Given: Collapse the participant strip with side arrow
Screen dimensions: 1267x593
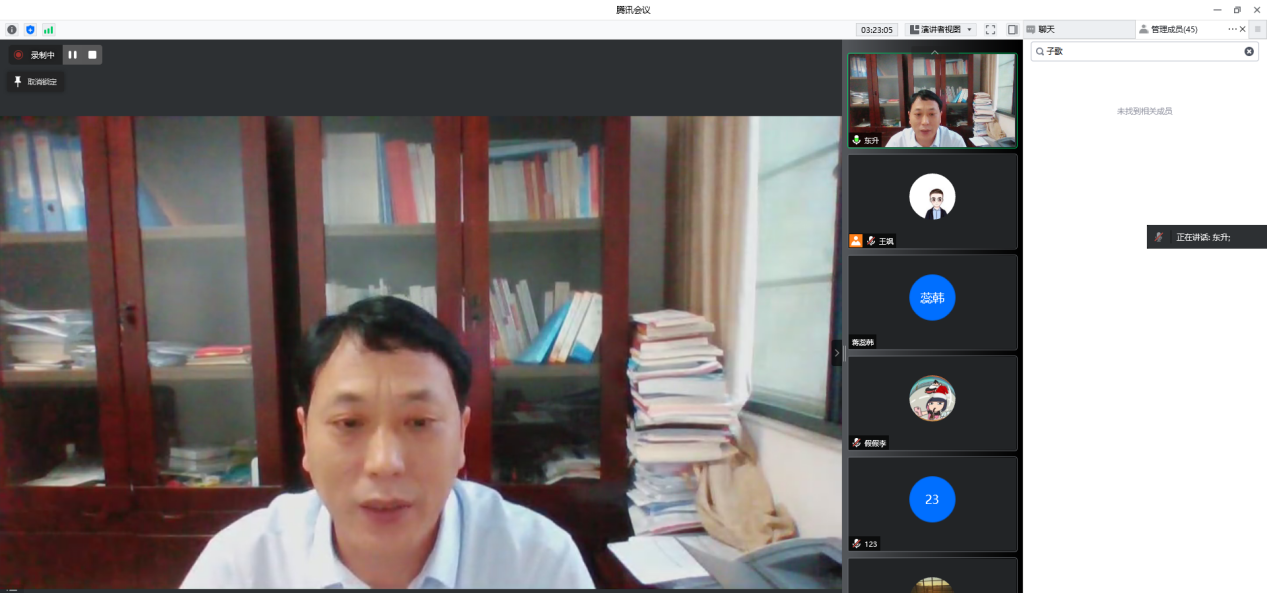Looking at the screenshot, I should click(x=837, y=353).
